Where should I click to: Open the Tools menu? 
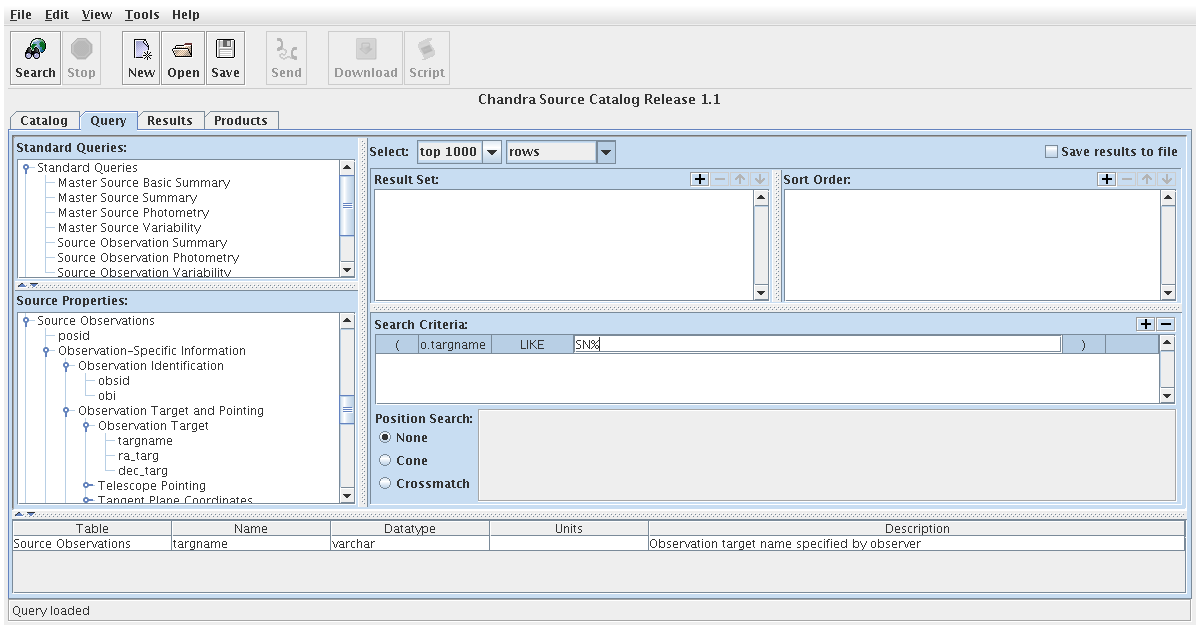tap(142, 15)
